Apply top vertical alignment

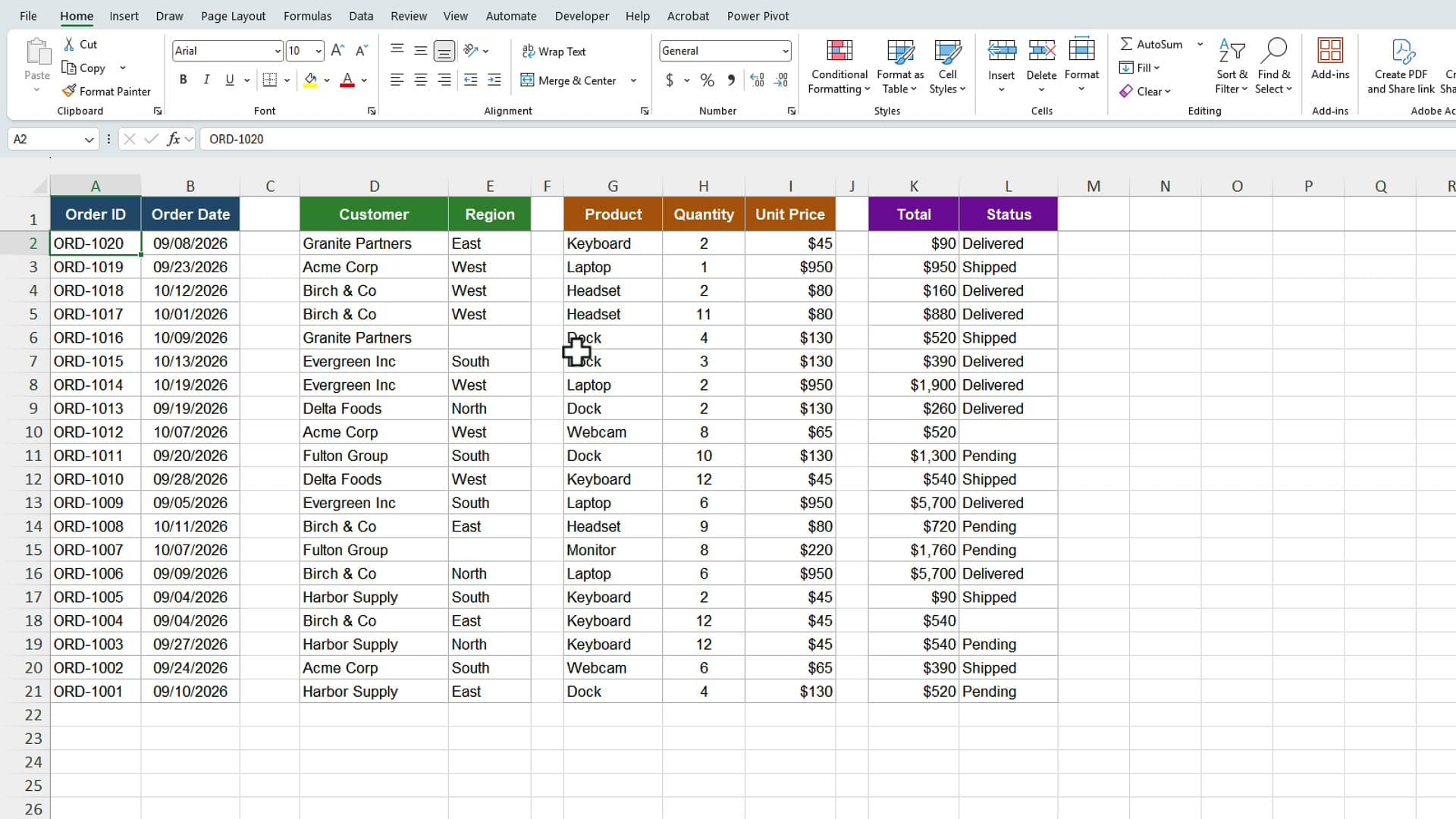(397, 51)
